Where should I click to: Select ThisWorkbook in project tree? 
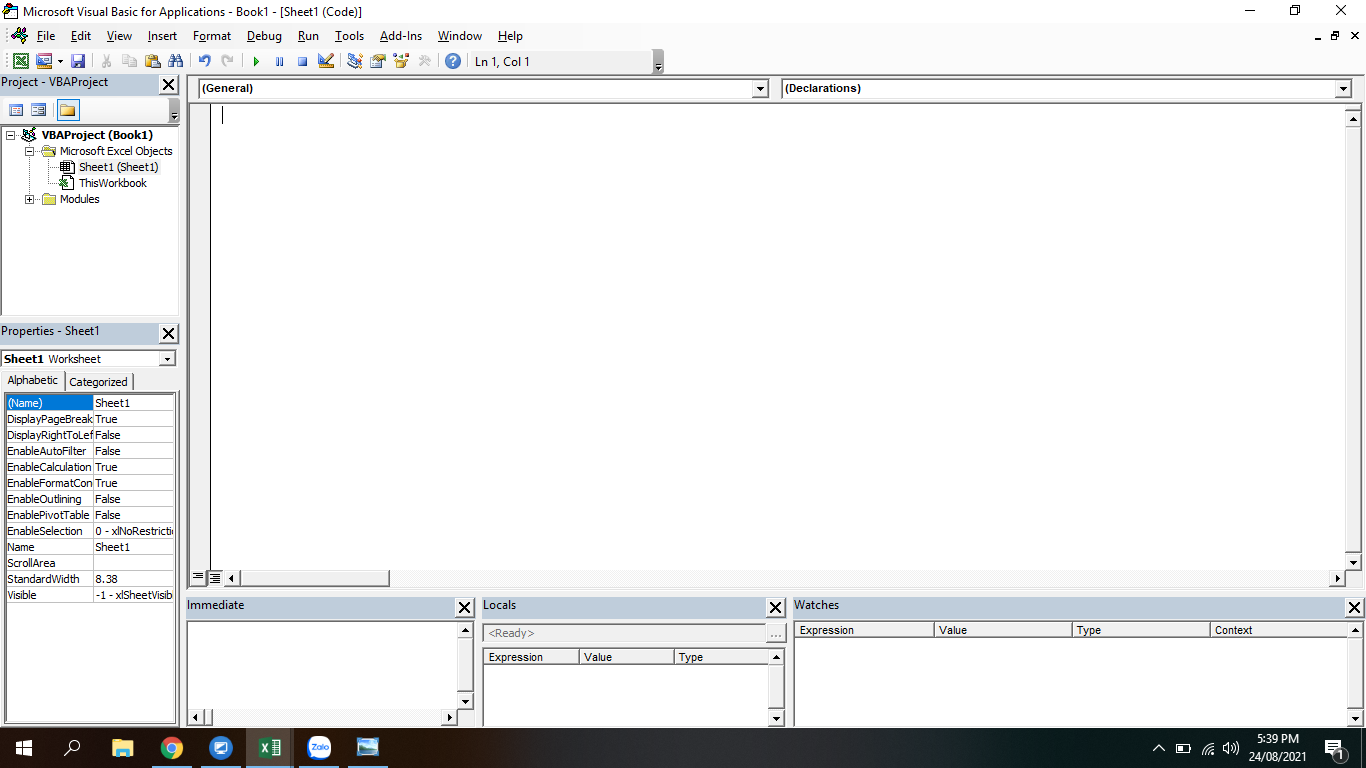112,183
